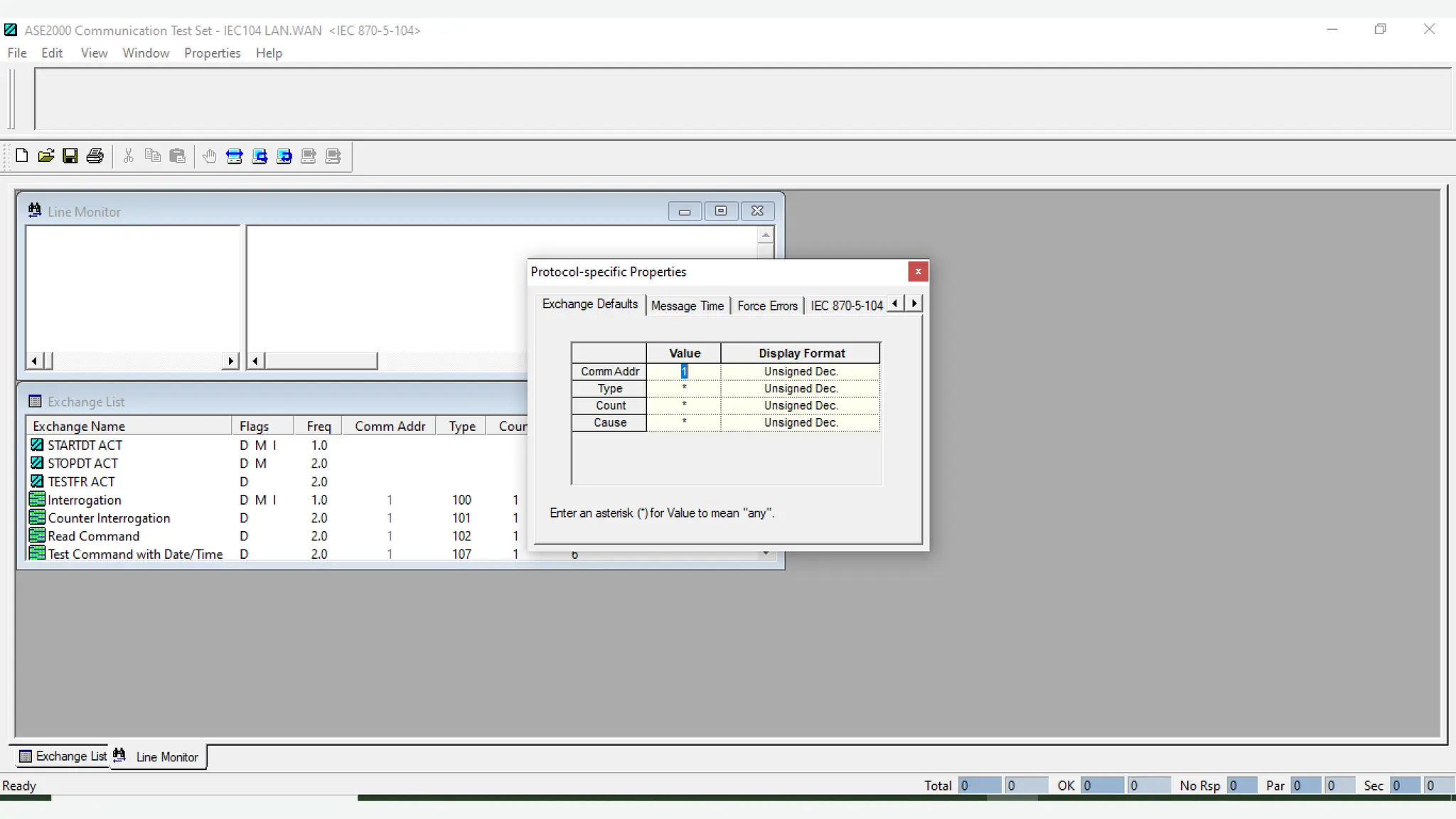Click the New file toolbar icon
Image resolution: width=1456 pixels, height=819 pixels.
pyautogui.click(x=21, y=156)
